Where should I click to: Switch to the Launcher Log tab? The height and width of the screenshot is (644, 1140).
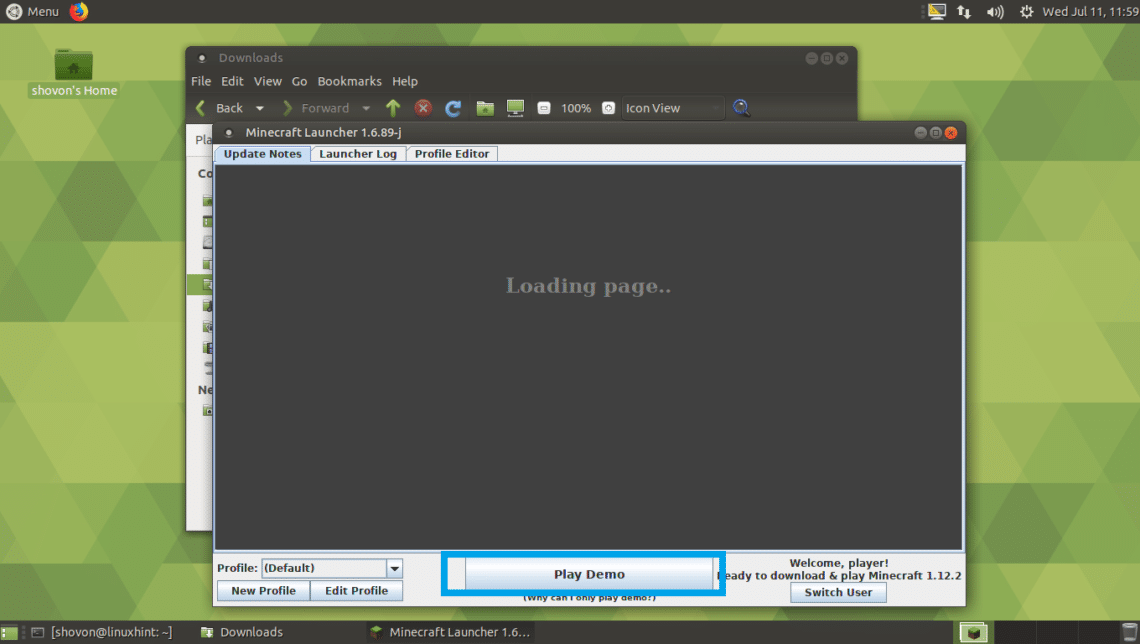point(358,153)
